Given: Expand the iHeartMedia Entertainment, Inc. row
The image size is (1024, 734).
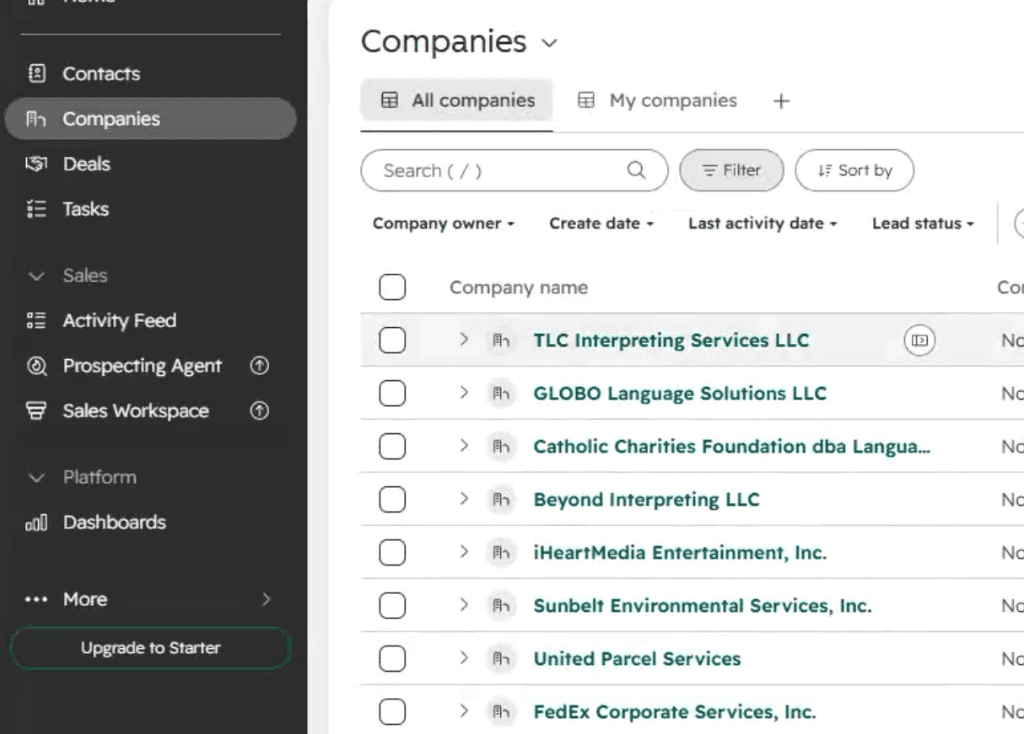Looking at the screenshot, I should tap(464, 552).
